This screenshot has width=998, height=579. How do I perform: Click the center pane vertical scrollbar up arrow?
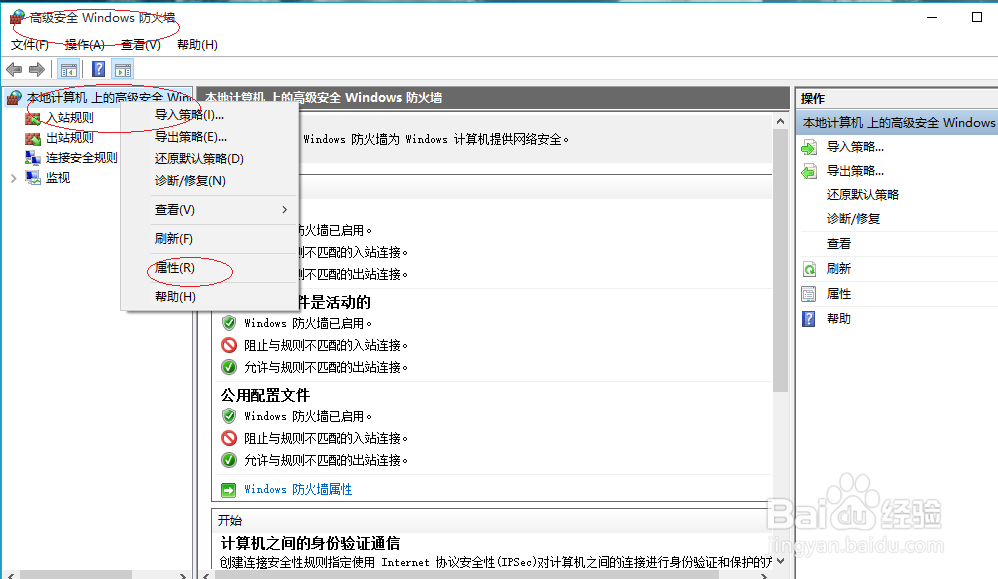[x=780, y=121]
